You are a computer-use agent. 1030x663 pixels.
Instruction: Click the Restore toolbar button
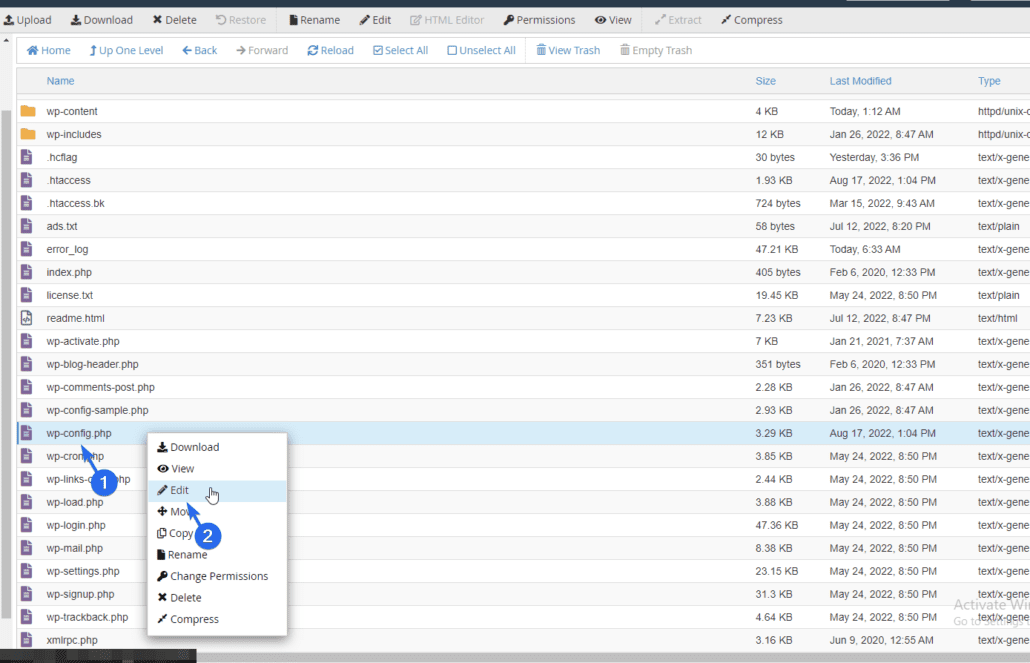[x=241, y=20]
